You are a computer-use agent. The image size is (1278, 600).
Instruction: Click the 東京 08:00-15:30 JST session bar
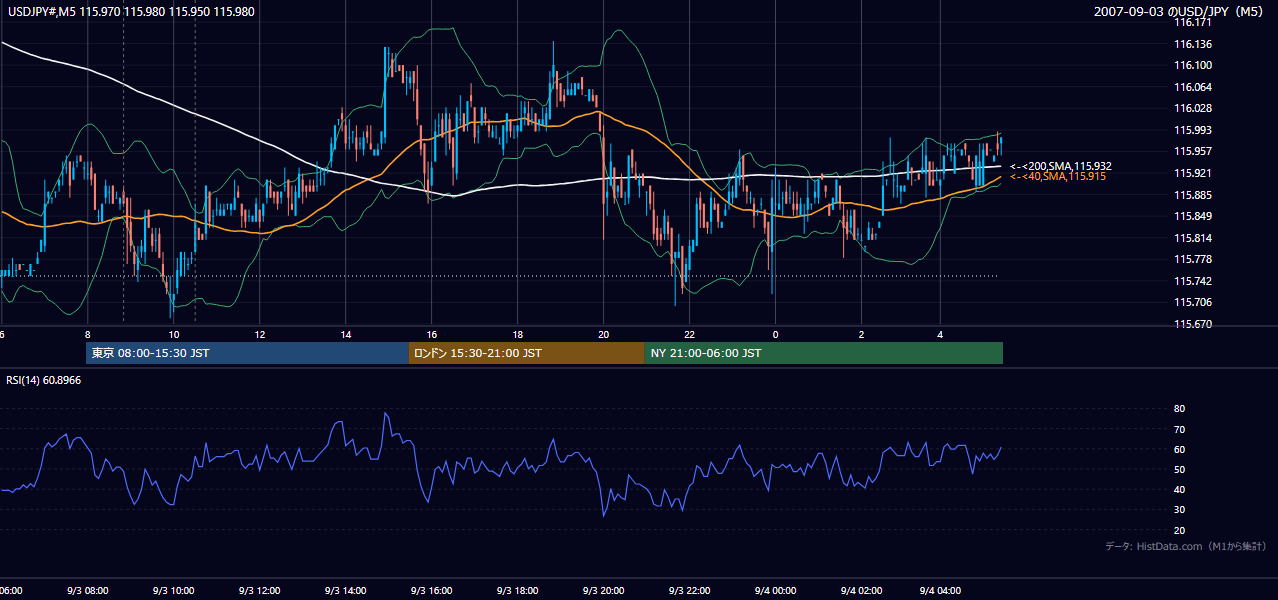point(247,353)
